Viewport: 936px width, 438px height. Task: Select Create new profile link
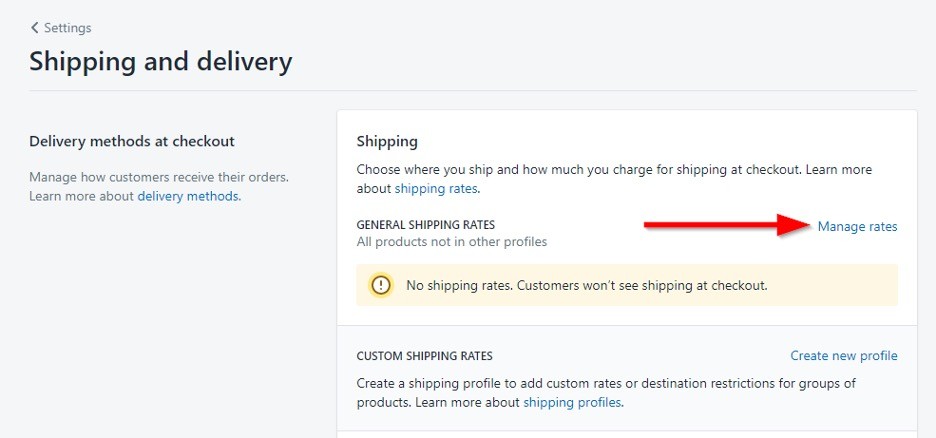844,356
